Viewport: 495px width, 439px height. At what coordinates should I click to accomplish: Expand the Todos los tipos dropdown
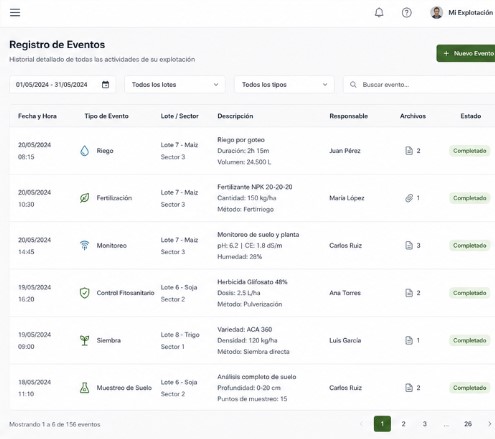pyautogui.click(x=284, y=85)
